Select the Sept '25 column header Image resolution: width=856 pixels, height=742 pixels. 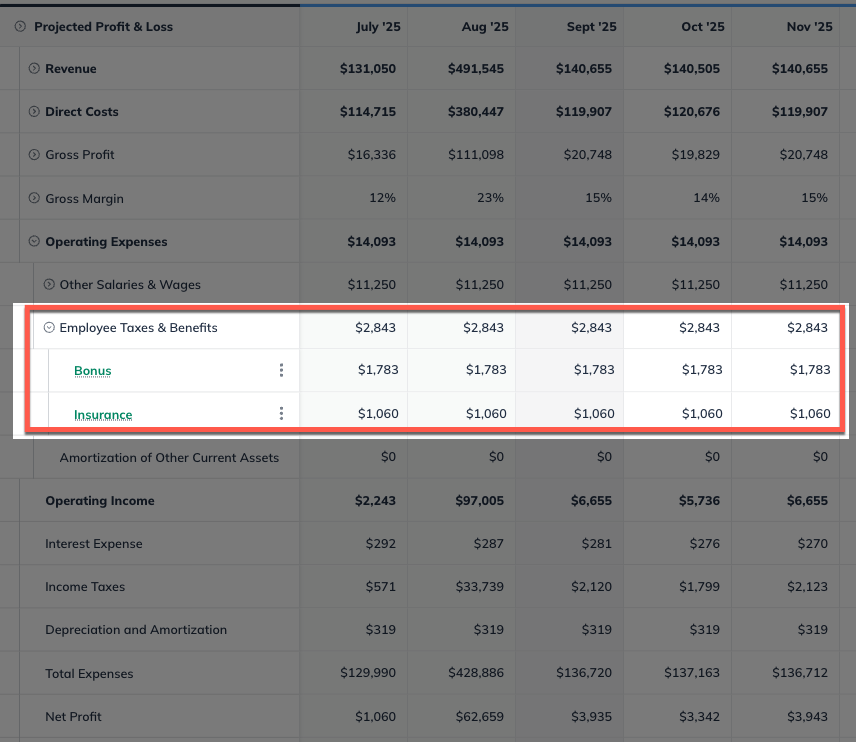(591, 27)
